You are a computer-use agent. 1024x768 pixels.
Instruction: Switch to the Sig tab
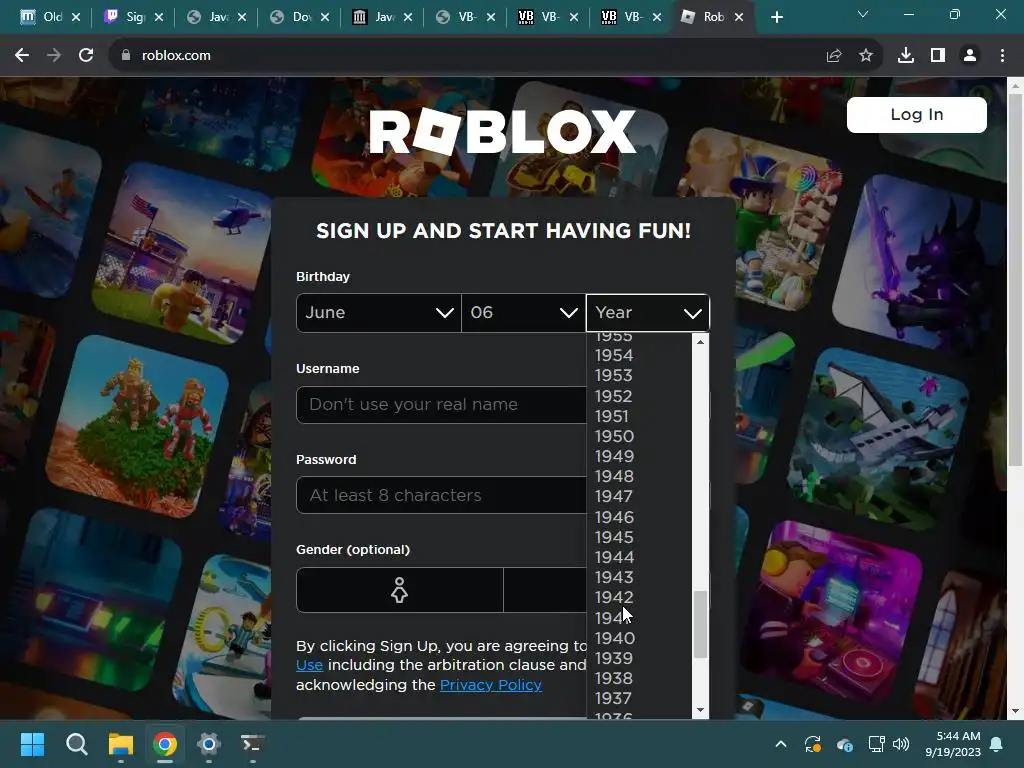tap(133, 17)
